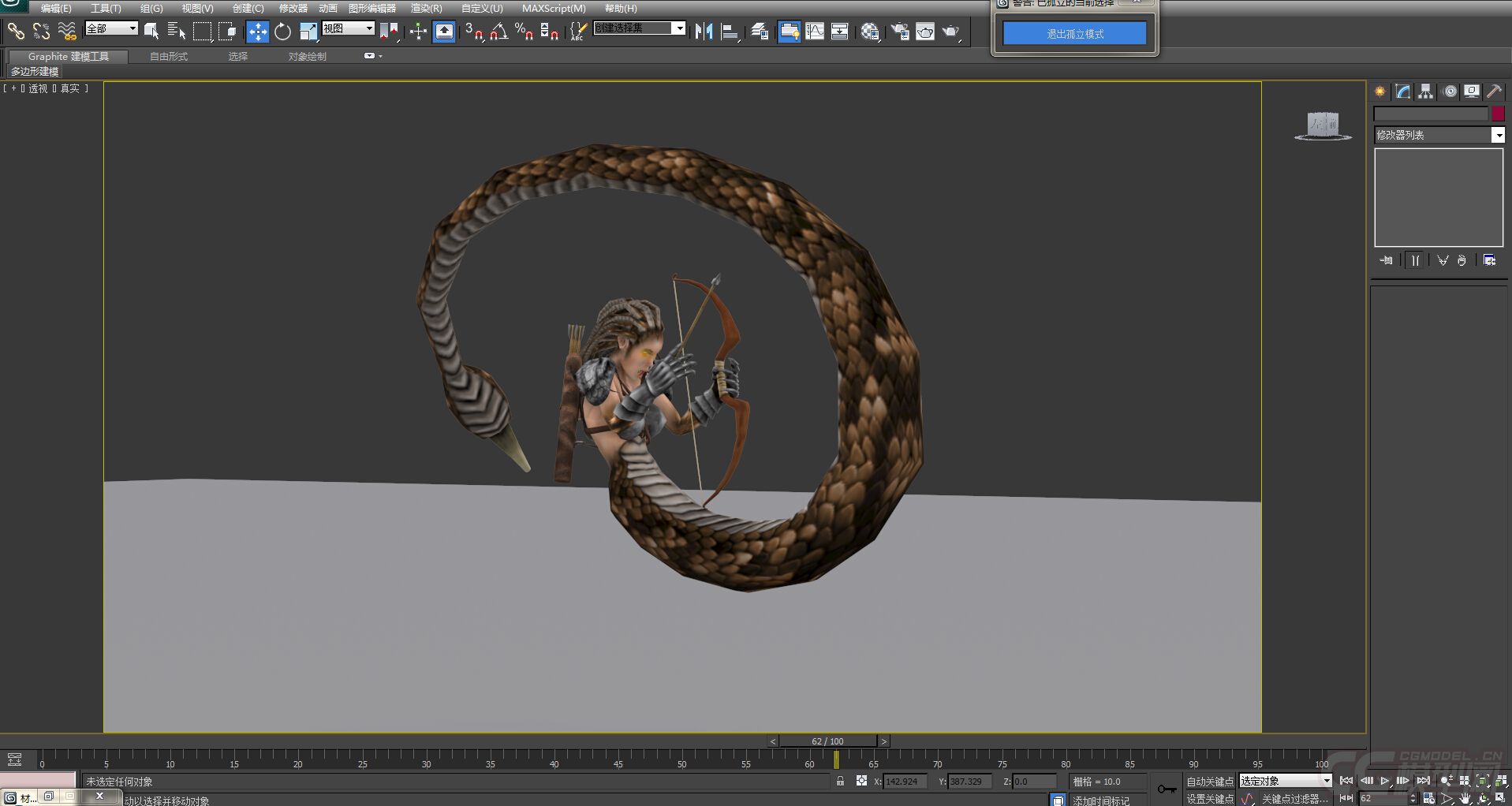Activate the Select and Move tool
1512x806 pixels.
coord(258,32)
